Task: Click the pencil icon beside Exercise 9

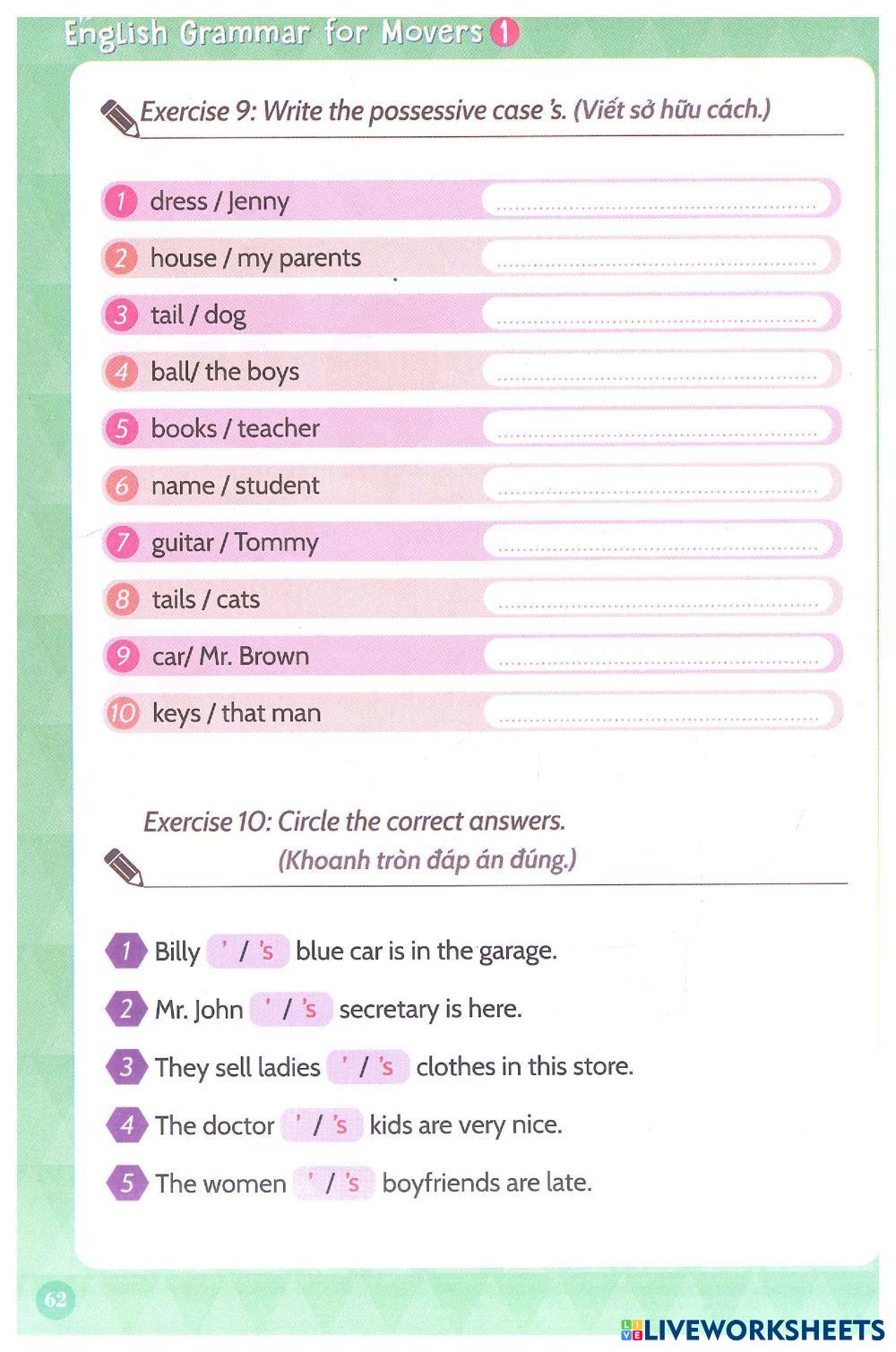Action: tap(120, 117)
